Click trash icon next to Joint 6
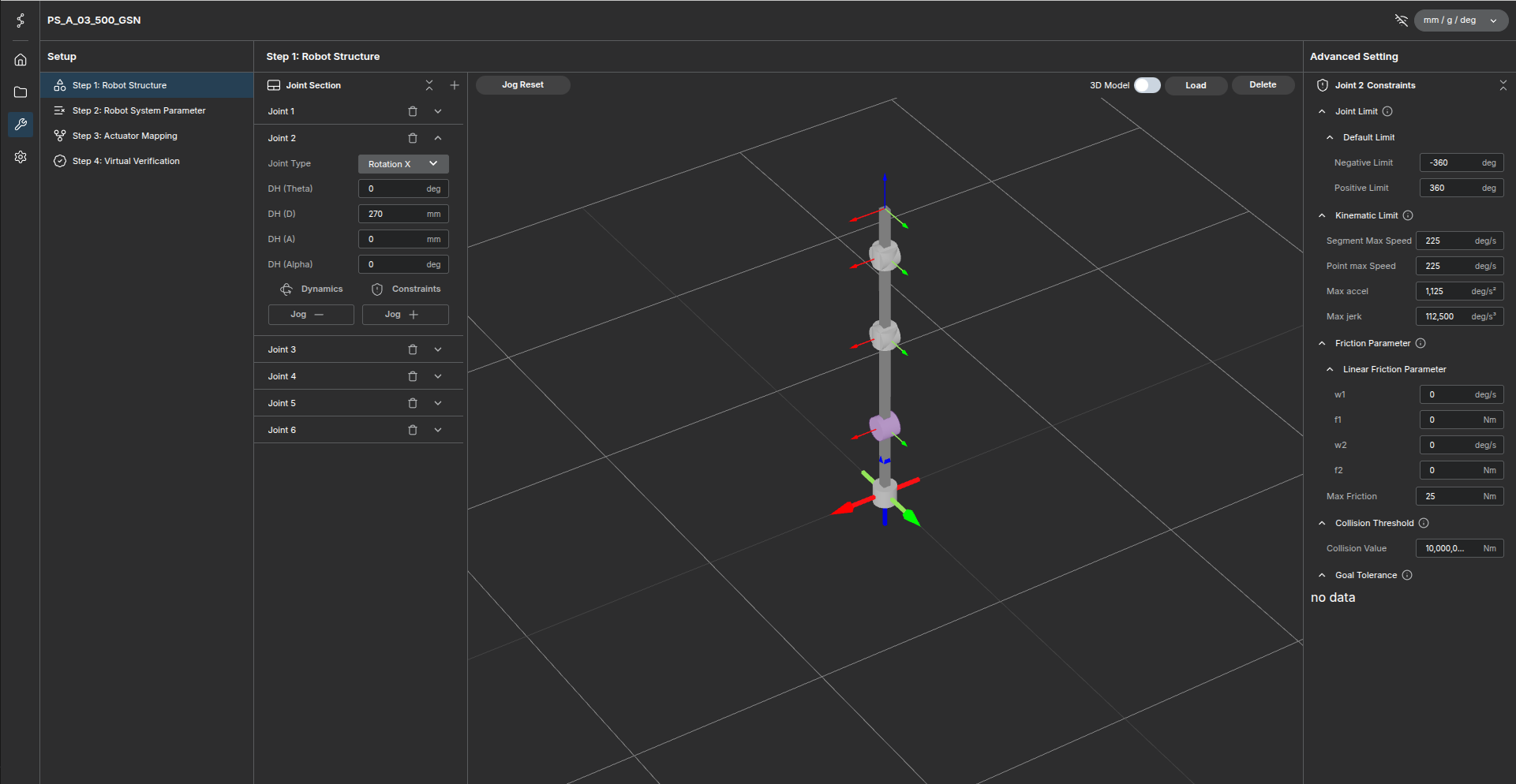 [x=412, y=430]
